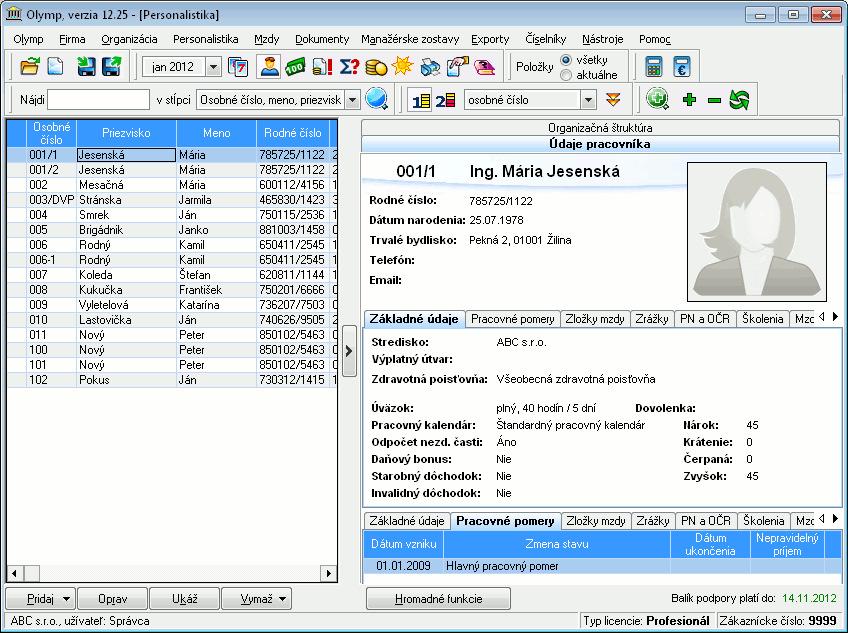The image size is (848, 633).
Task: Click the pink book icon
Action: [x=485, y=67]
